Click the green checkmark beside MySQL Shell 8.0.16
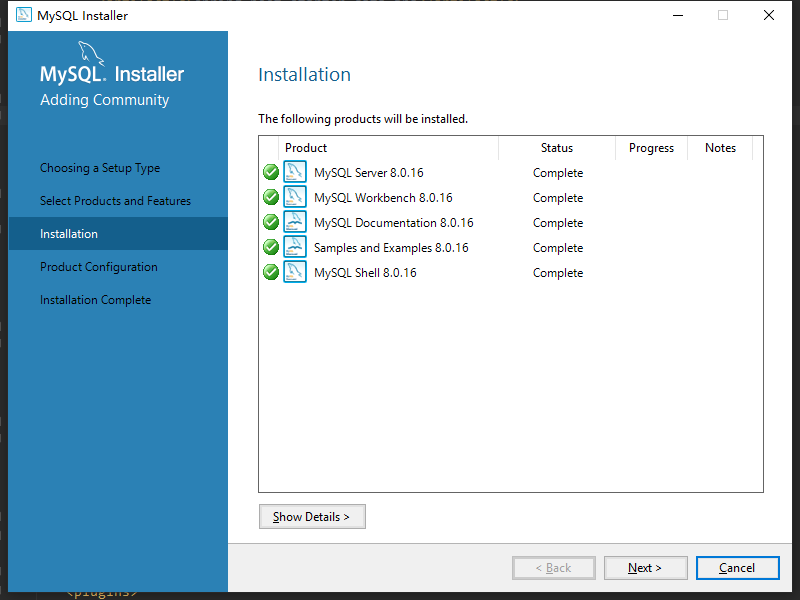This screenshot has height=600, width=800. (x=271, y=272)
